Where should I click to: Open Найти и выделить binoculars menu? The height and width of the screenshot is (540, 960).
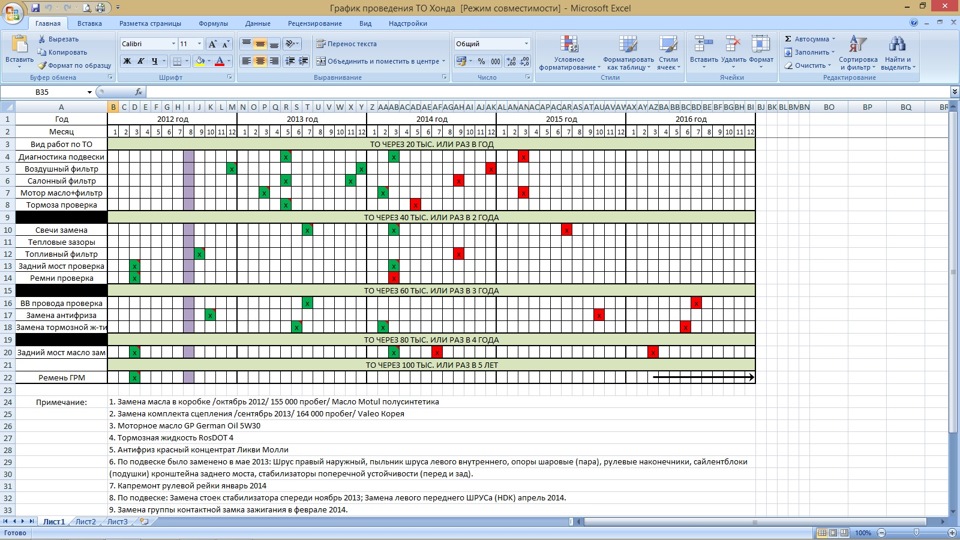click(898, 53)
